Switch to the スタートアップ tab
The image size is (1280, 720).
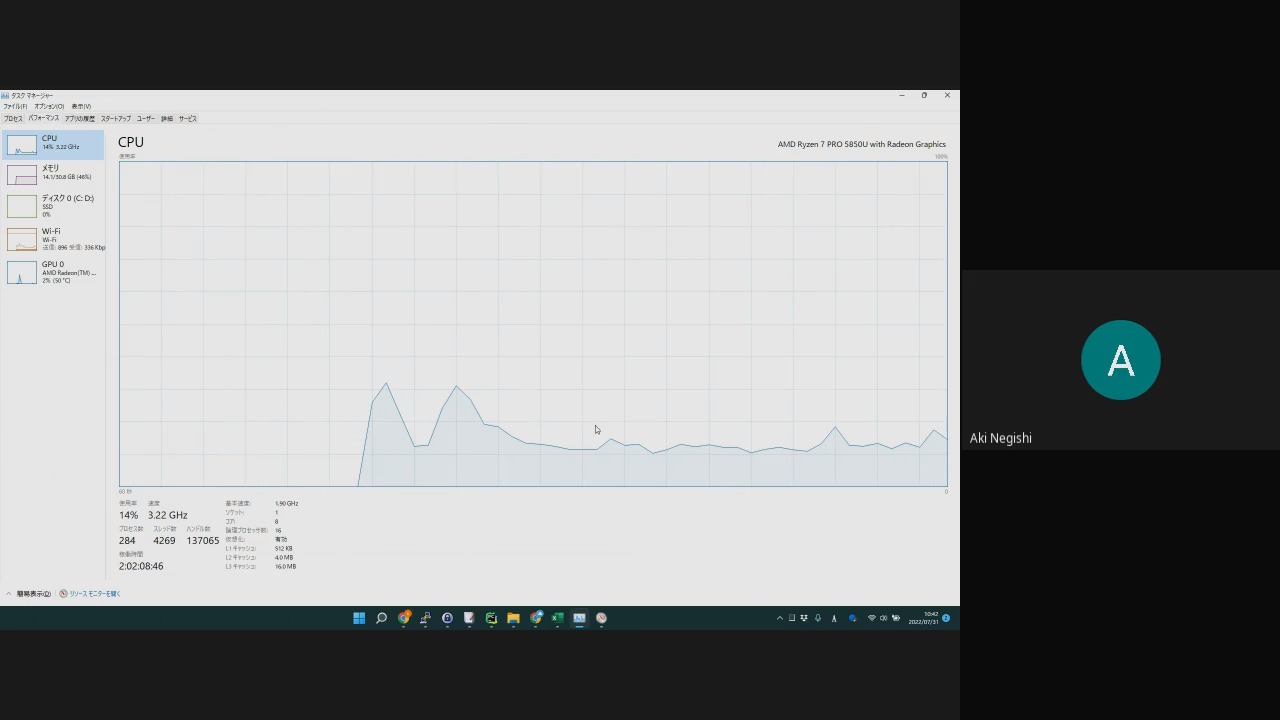[115, 118]
